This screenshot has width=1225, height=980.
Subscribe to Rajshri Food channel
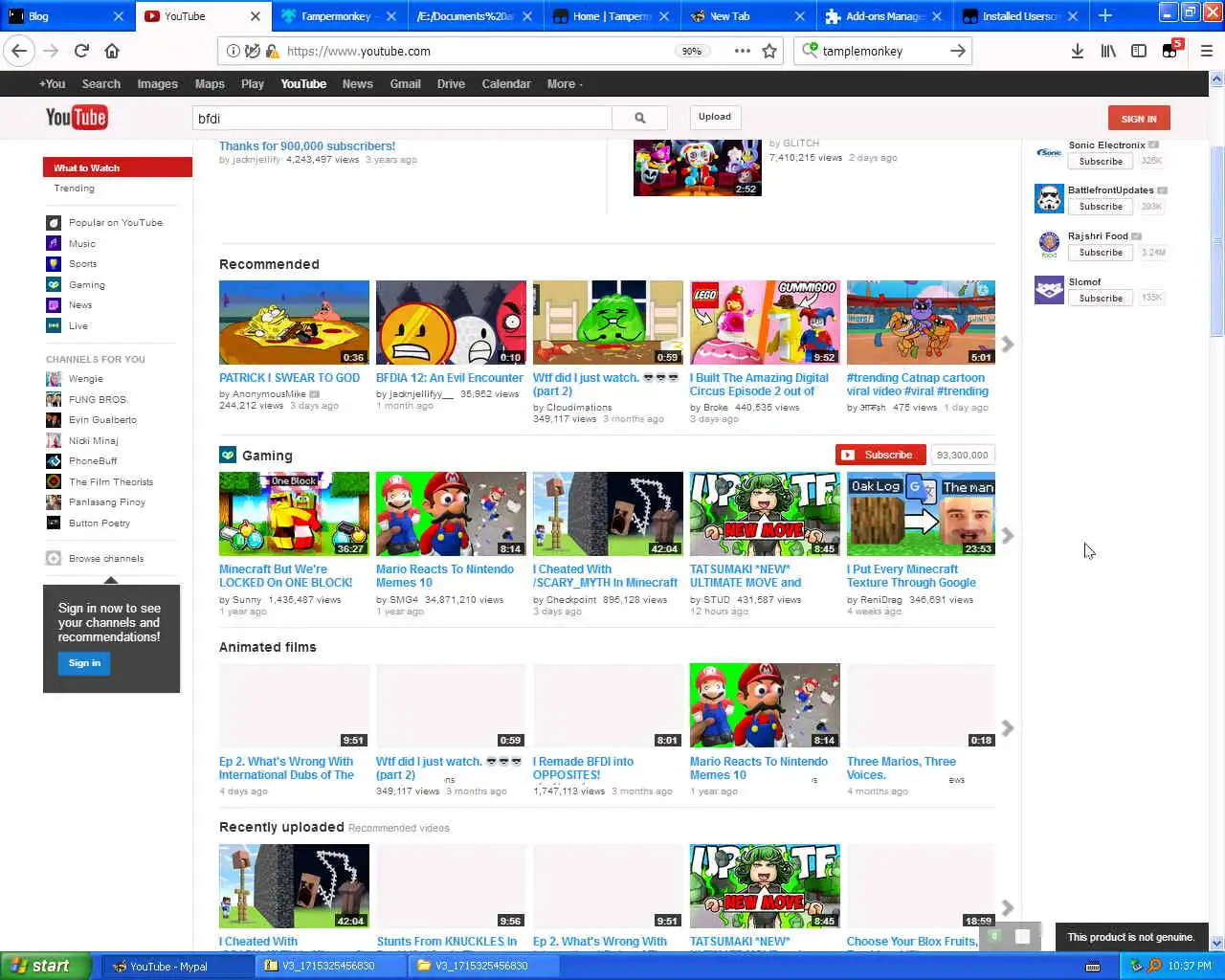[1101, 253]
